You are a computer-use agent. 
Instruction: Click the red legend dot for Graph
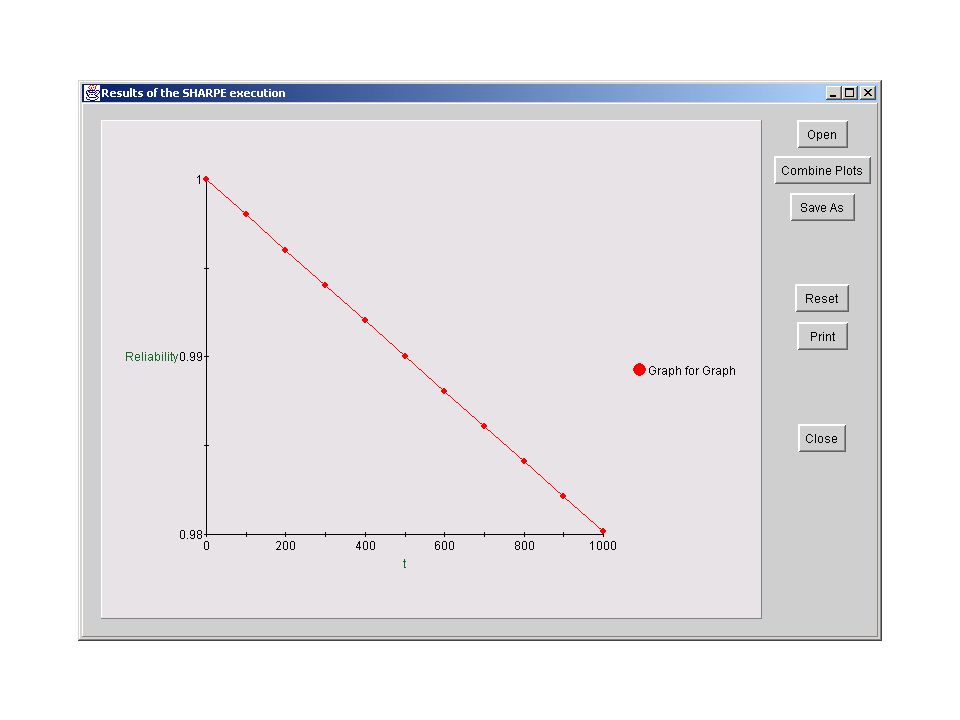click(639, 370)
